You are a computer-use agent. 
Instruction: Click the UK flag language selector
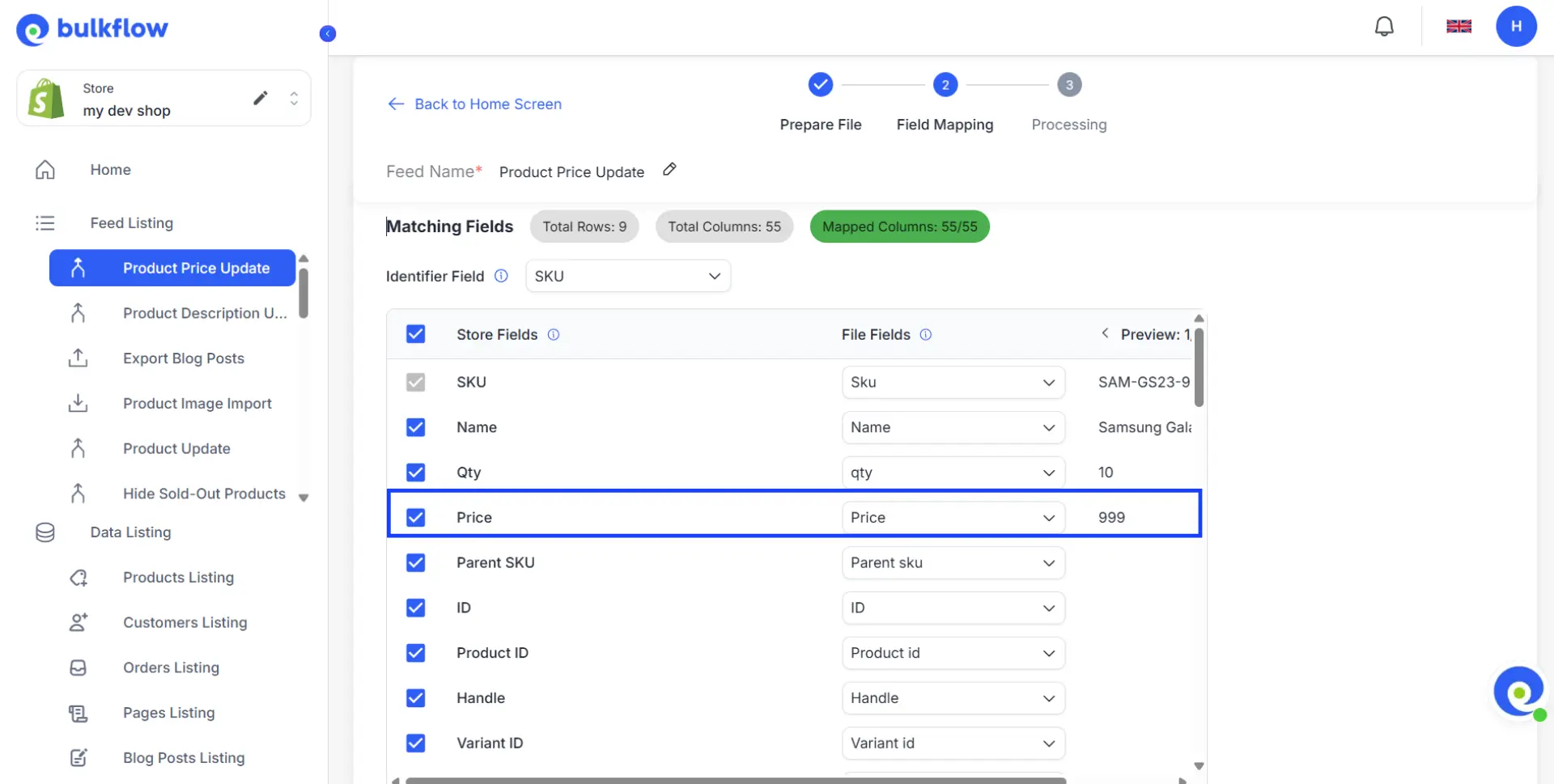pos(1459,26)
